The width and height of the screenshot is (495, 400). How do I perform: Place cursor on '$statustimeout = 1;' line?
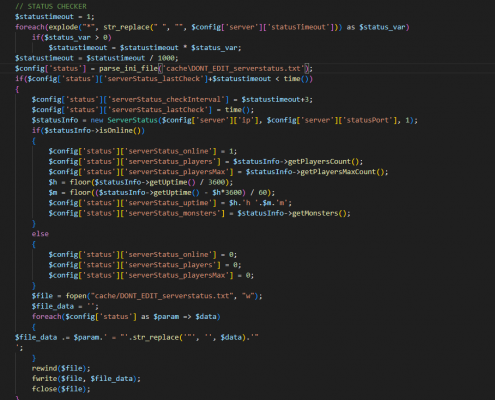tap(55, 17)
